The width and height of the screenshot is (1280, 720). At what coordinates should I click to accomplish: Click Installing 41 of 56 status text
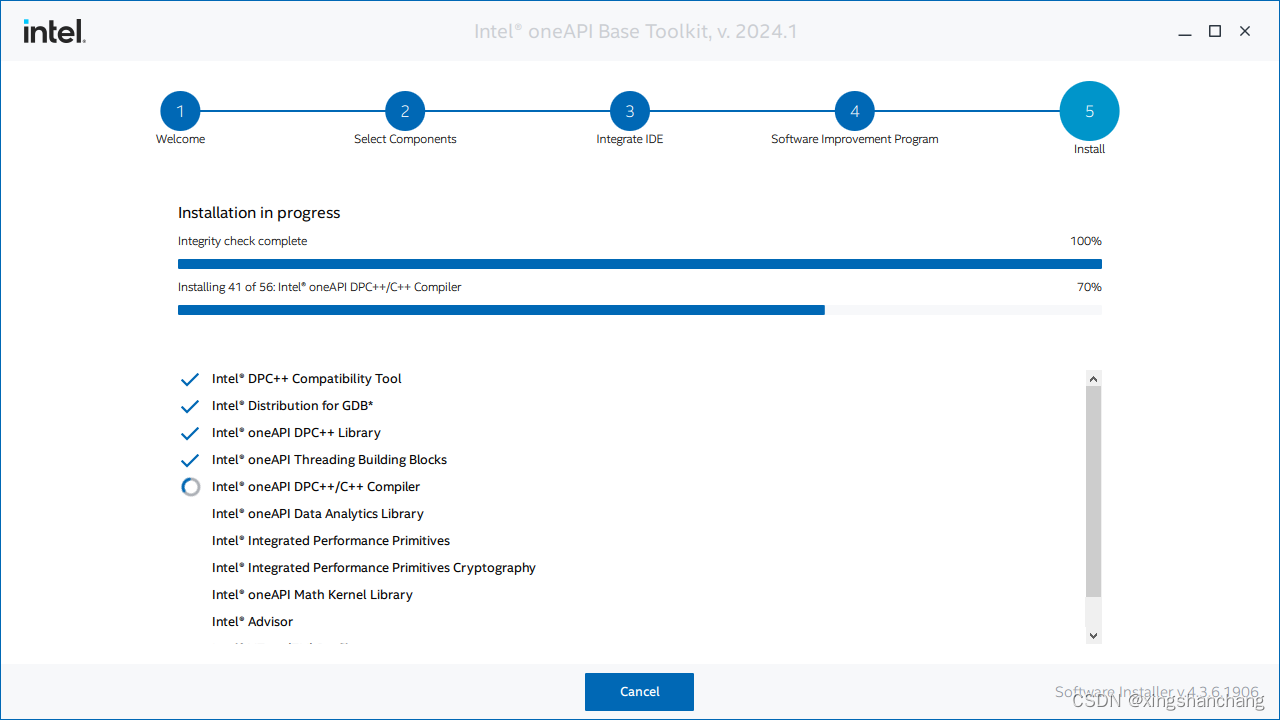tap(320, 287)
